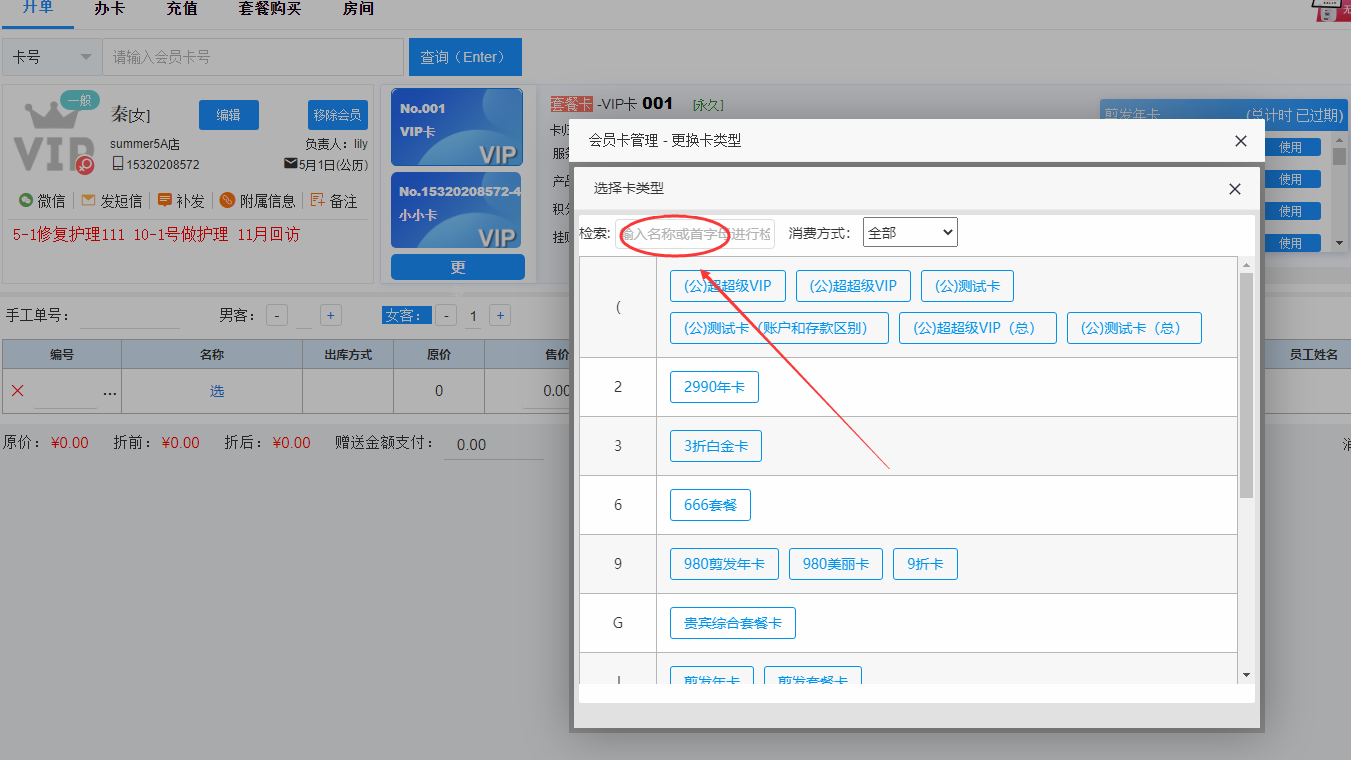This screenshot has height=760, width=1351.
Task: Switch to the 房间 tab
Action: 358,9
